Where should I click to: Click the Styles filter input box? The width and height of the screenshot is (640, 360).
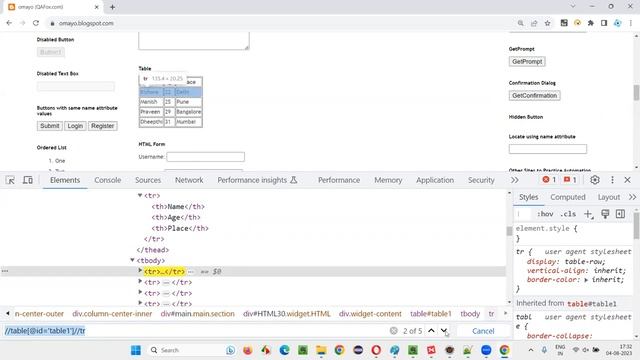coord(523,214)
